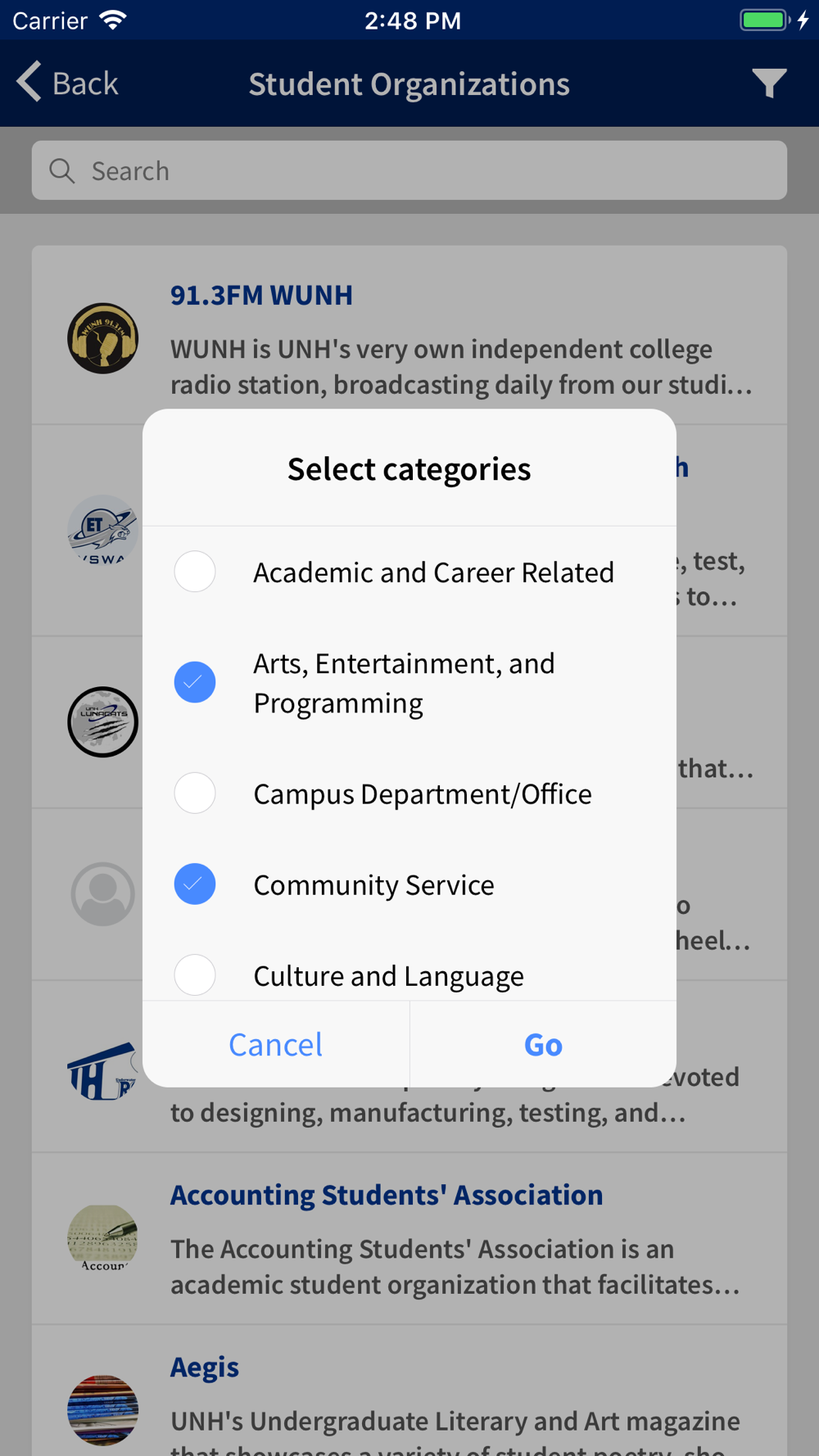
Task: Tap the Back chevron arrow
Action: (x=29, y=82)
